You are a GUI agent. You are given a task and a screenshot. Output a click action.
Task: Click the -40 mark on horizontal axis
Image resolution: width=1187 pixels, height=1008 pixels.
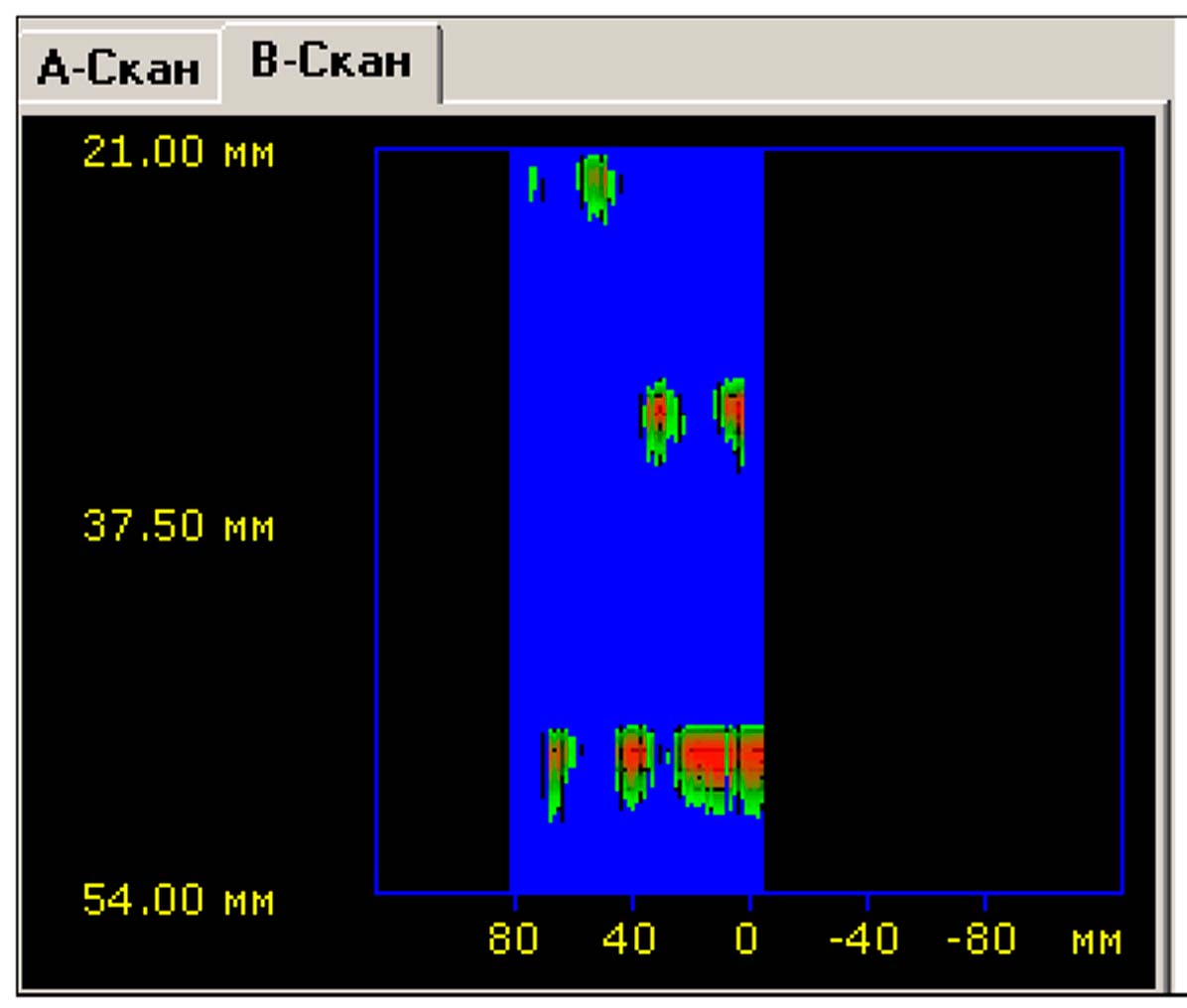[863, 938]
